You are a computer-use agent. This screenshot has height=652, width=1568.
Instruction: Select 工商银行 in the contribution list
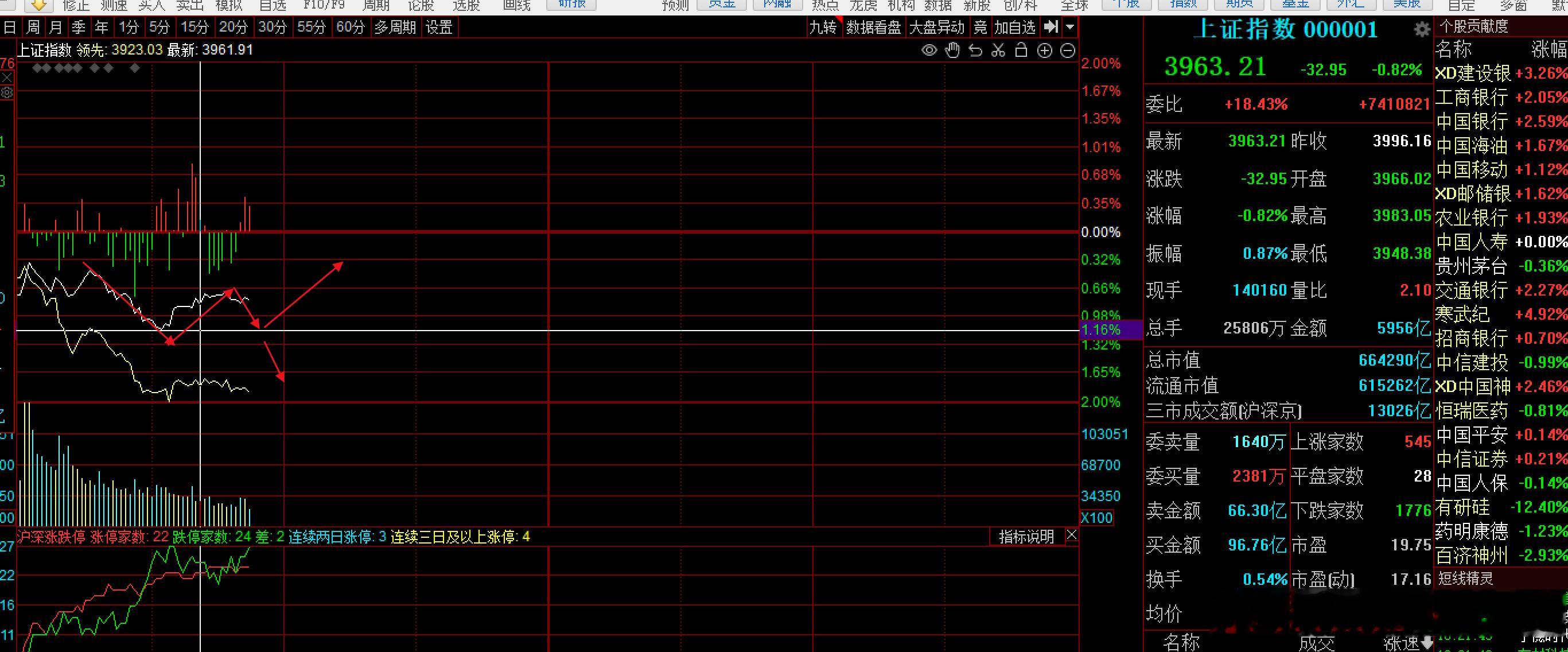(x=1501, y=97)
